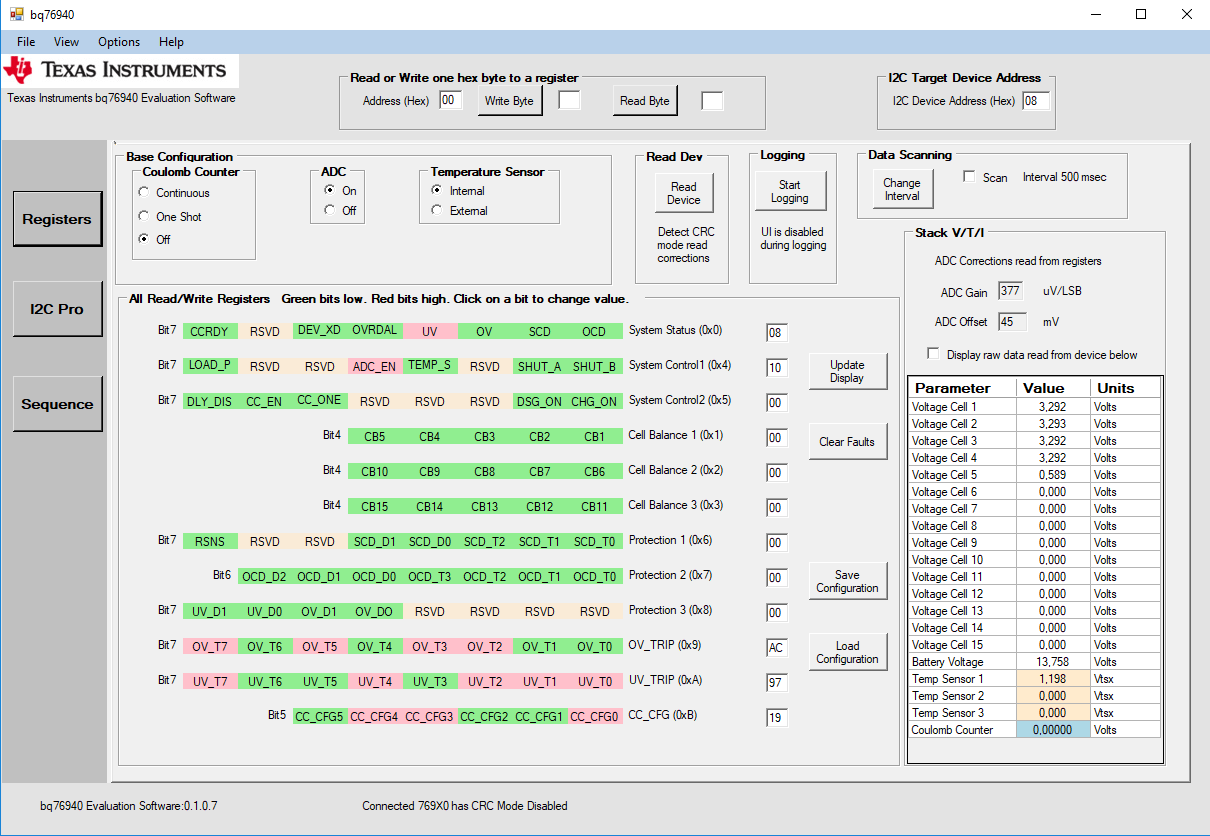Select ADC Off radio button
Screen dimensions: 1210x836
click(330, 211)
